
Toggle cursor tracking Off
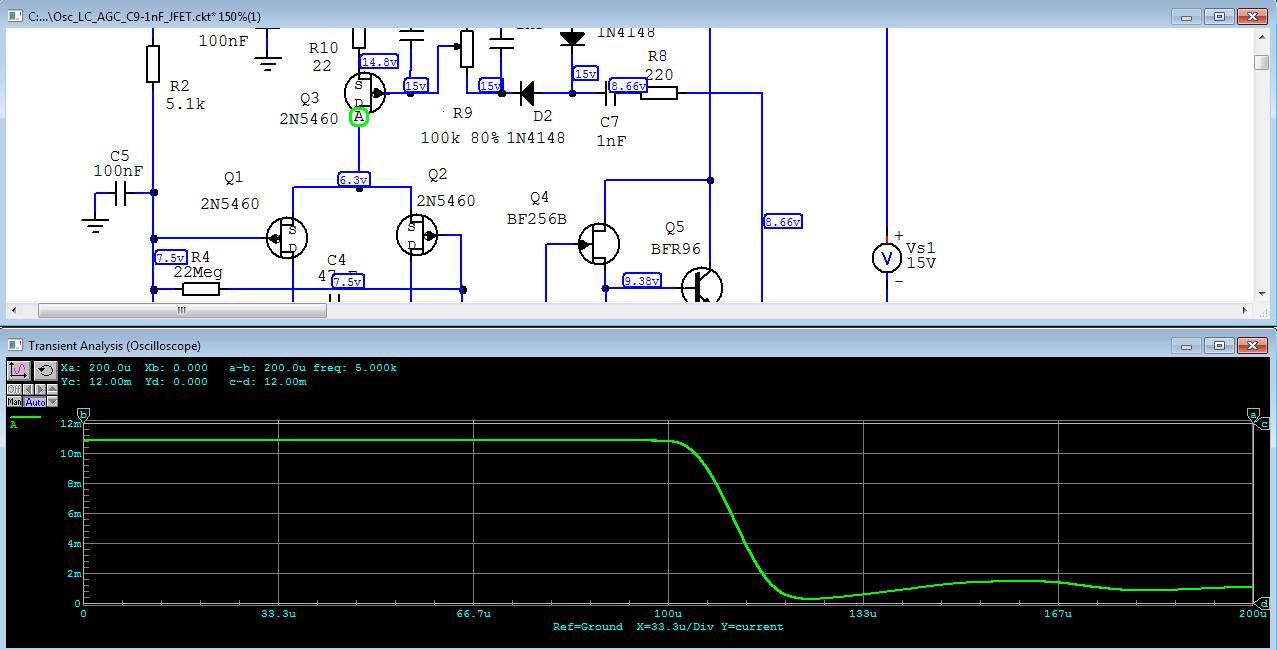point(14,389)
